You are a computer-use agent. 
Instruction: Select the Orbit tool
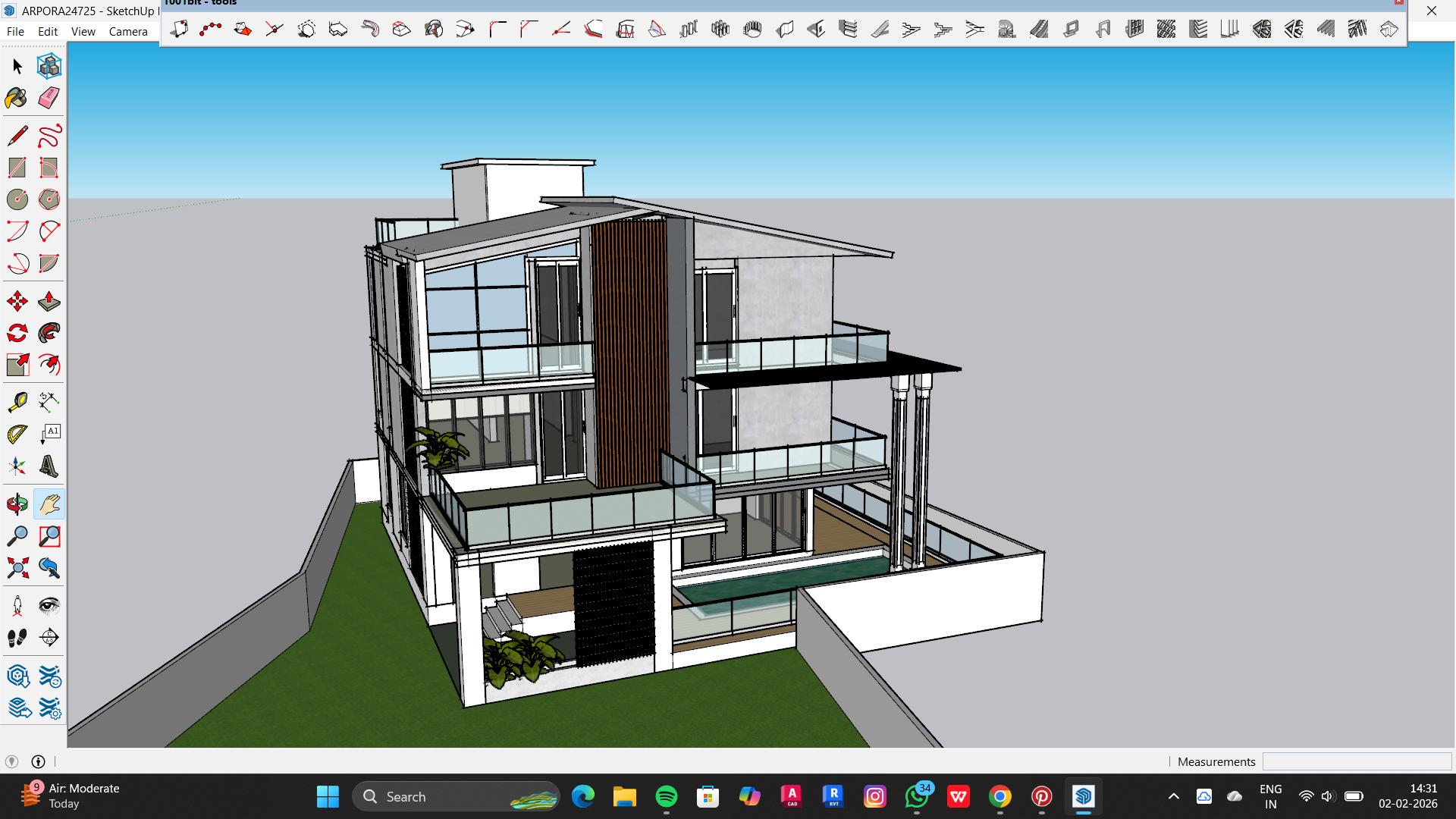17,504
